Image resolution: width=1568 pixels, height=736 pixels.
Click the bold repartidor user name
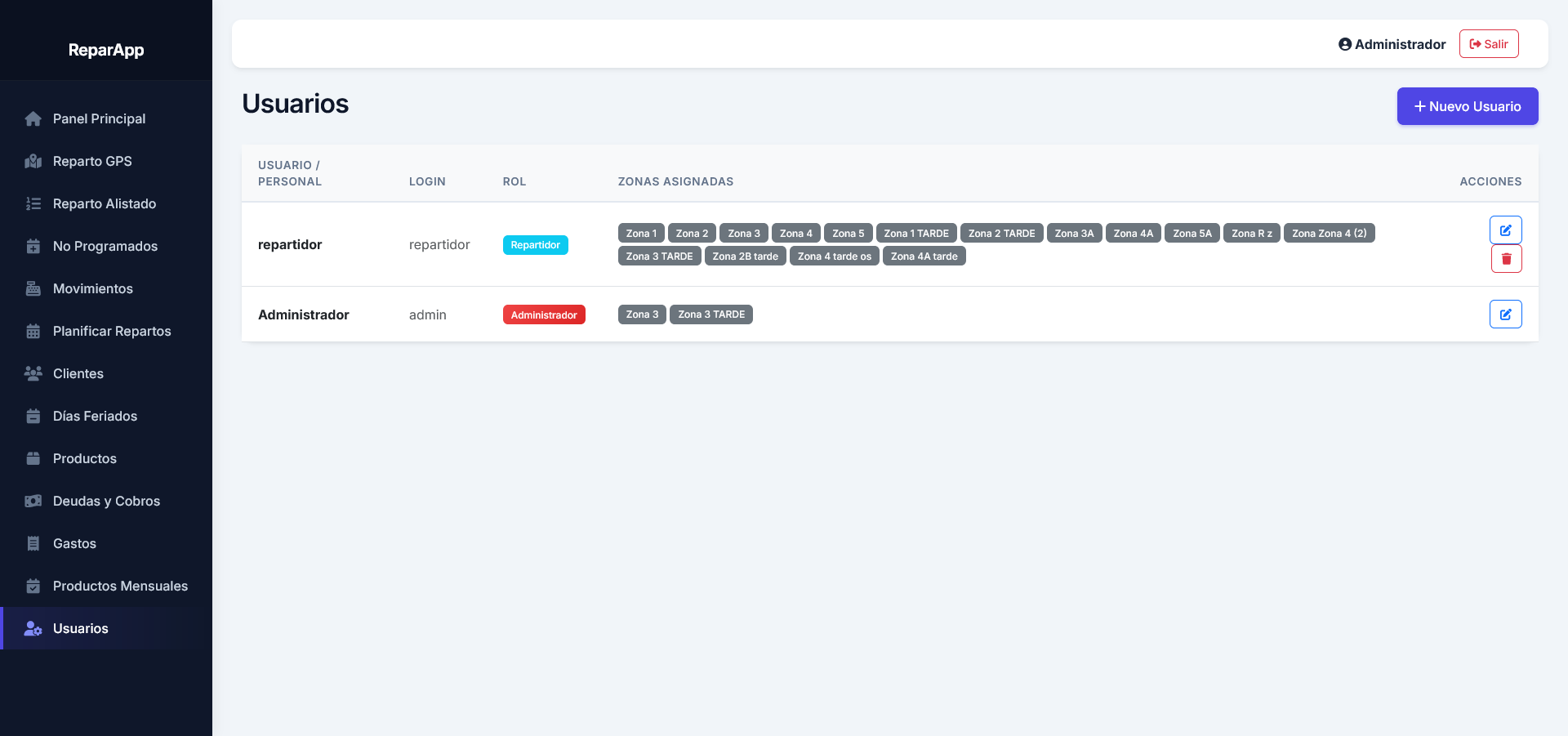(x=290, y=244)
